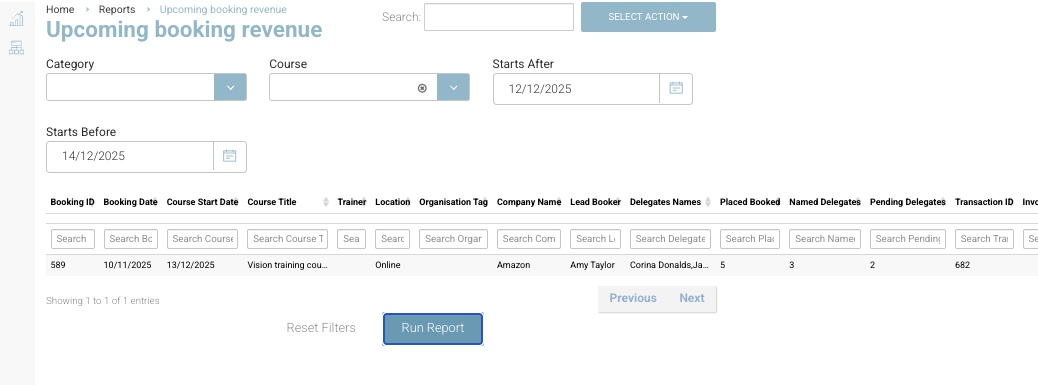
Task: Sort by Placed Booked header
Action: (x=750, y=202)
